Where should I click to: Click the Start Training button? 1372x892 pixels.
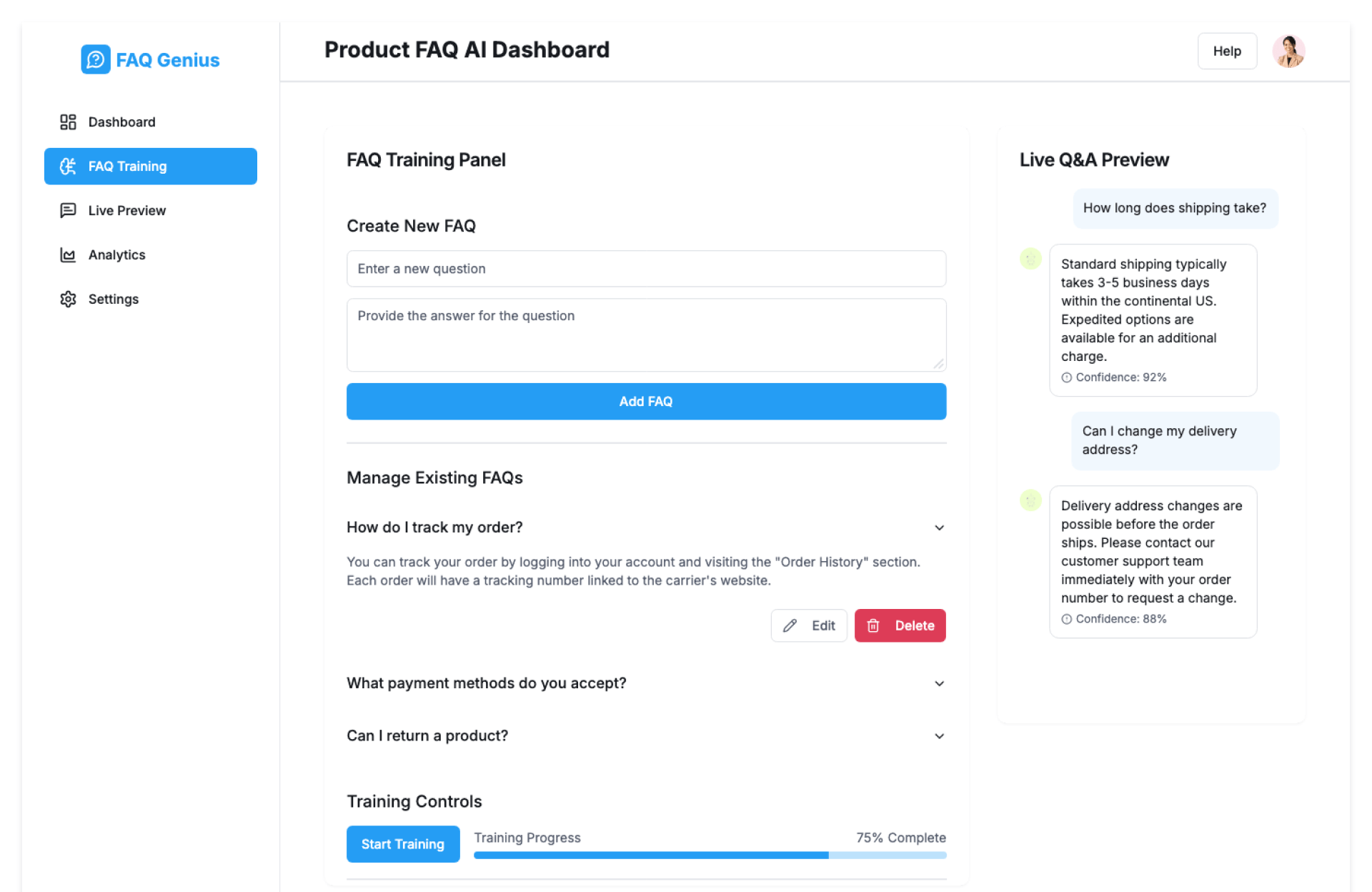tap(403, 844)
